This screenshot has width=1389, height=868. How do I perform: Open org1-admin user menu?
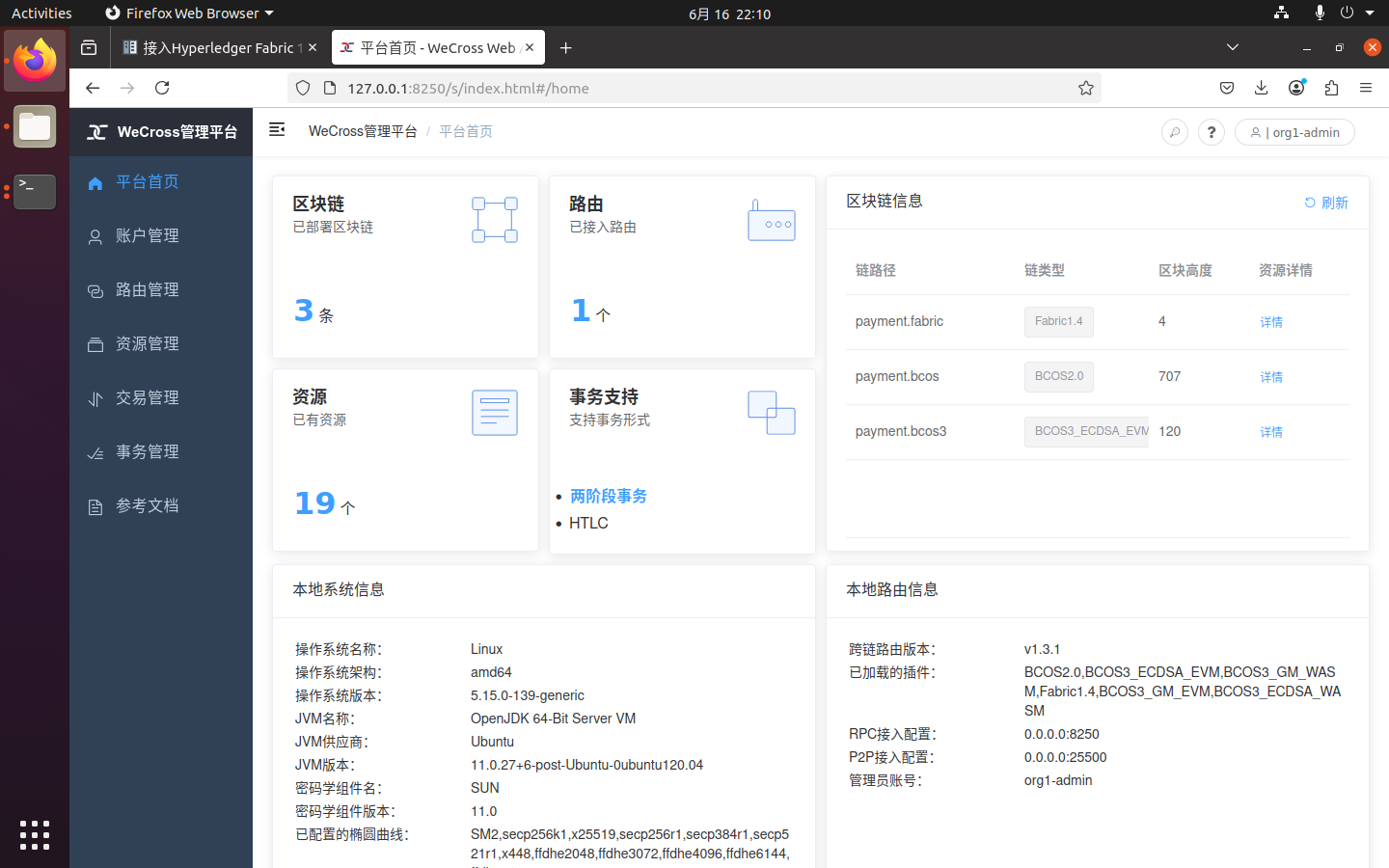pyautogui.click(x=1294, y=132)
